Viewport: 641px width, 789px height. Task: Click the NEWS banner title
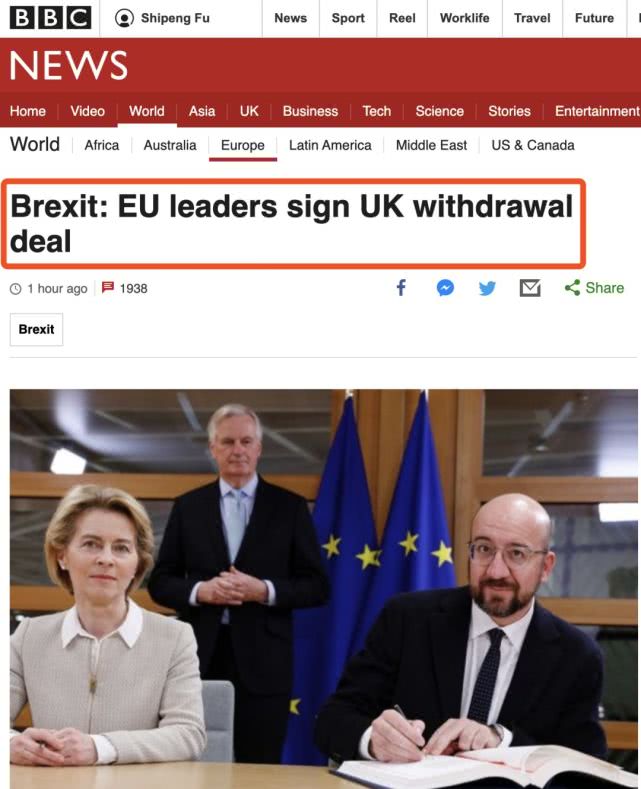68,65
